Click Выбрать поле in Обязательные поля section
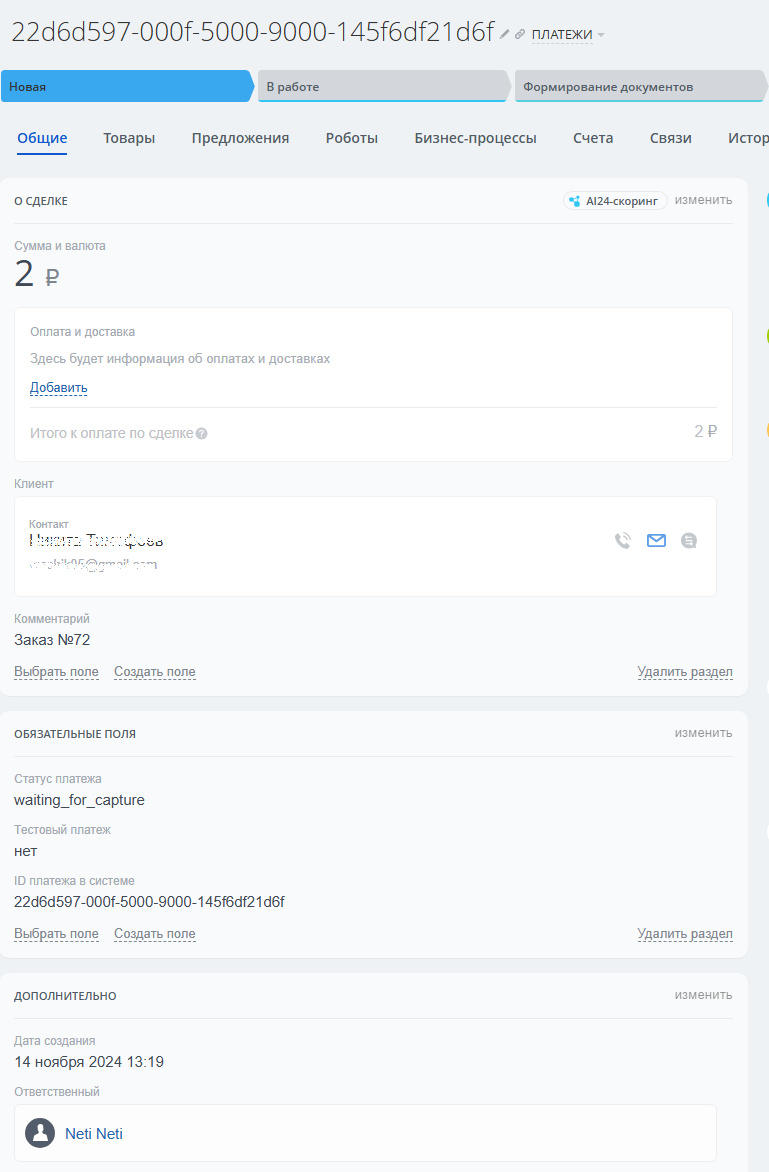Viewport: 769px width, 1172px height. 56,934
